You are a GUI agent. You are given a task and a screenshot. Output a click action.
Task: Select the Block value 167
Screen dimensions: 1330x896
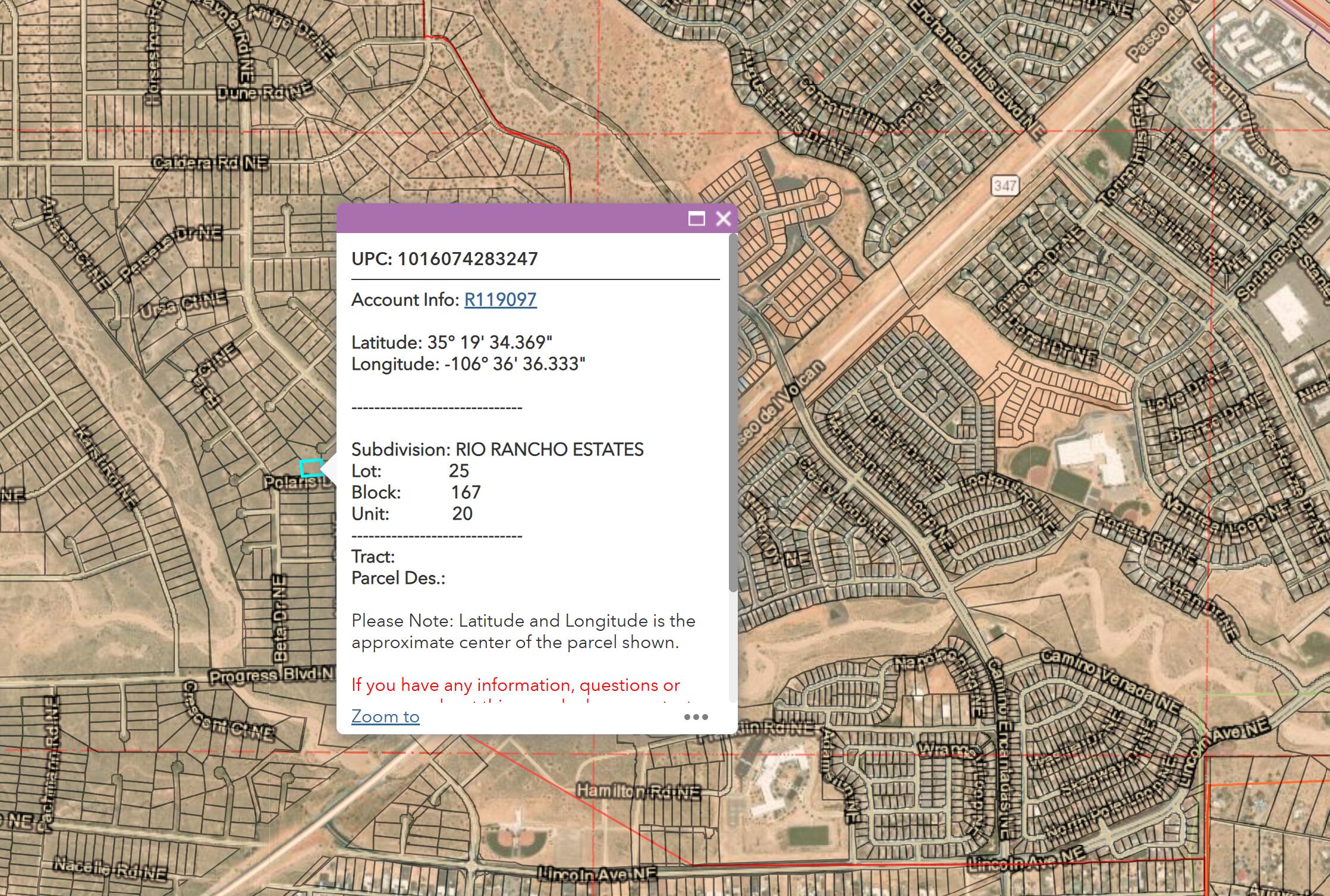(x=466, y=492)
